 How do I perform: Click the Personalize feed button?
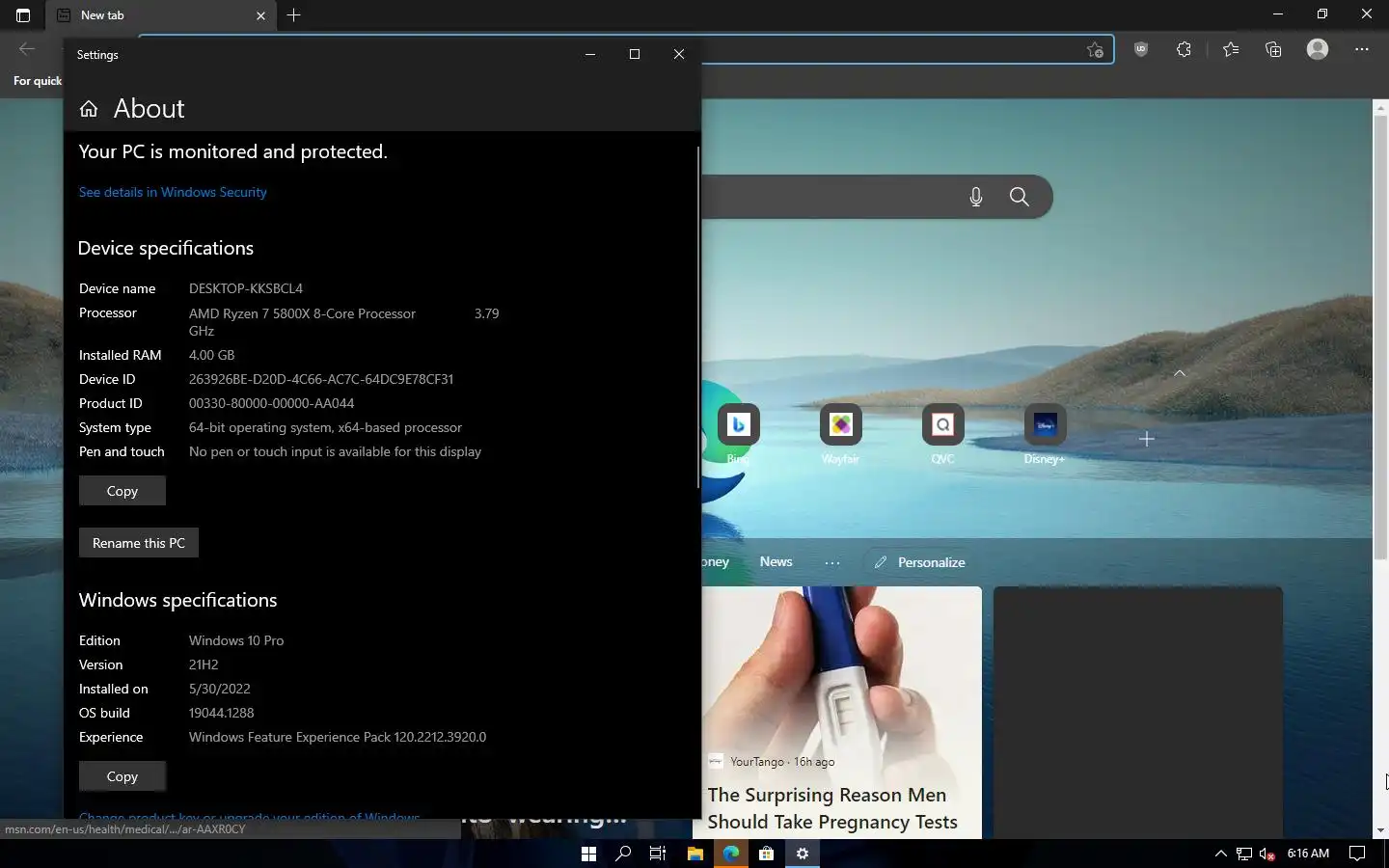point(919,562)
